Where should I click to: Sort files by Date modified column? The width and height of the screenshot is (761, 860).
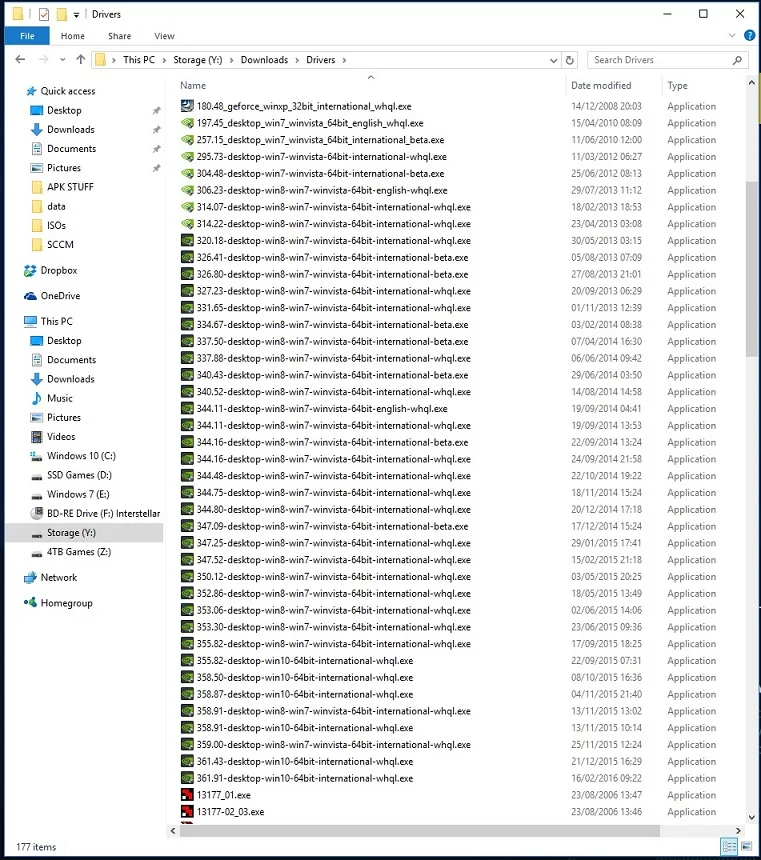pos(601,86)
